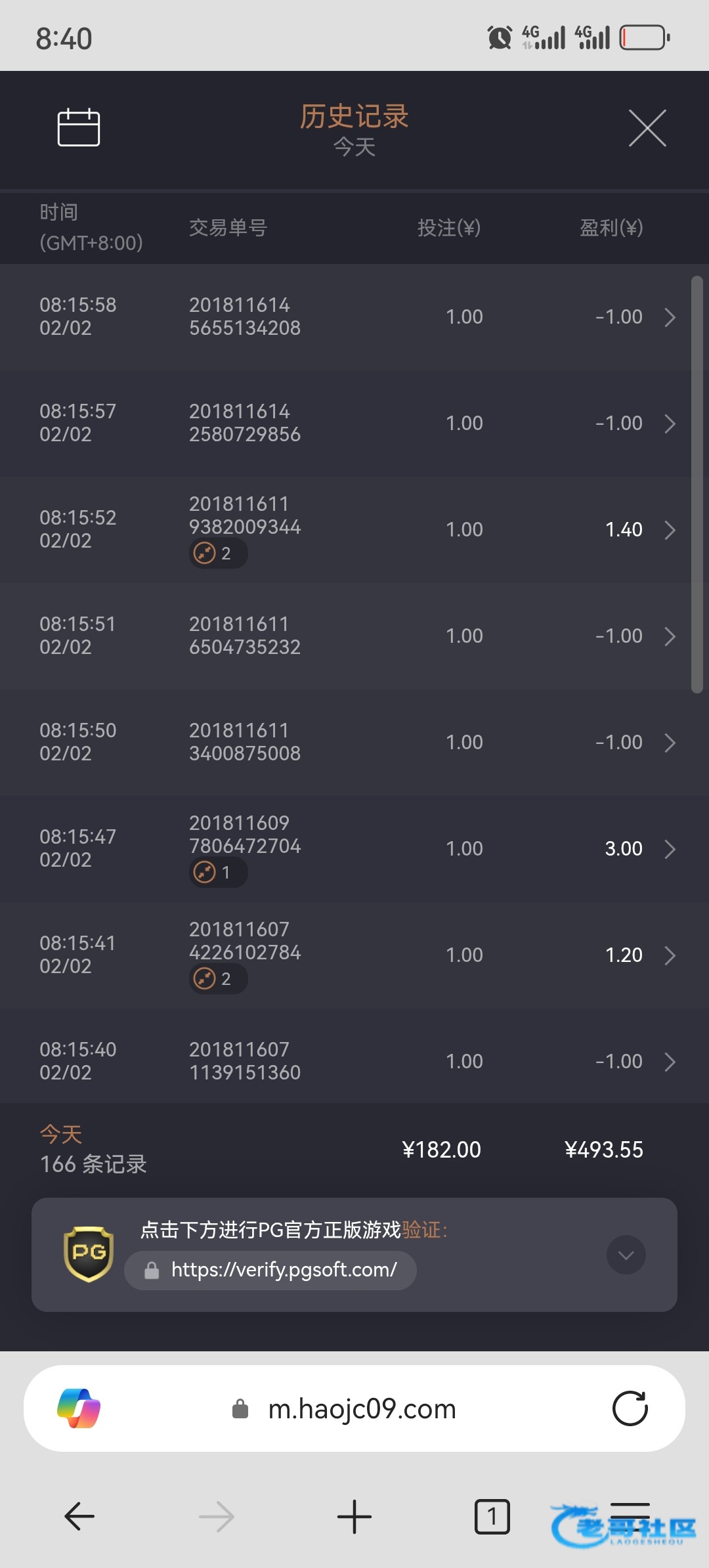This screenshot has height=1568, width=709.
Task: Open the tab switcher showing 1 tab
Action: click(492, 1516)
